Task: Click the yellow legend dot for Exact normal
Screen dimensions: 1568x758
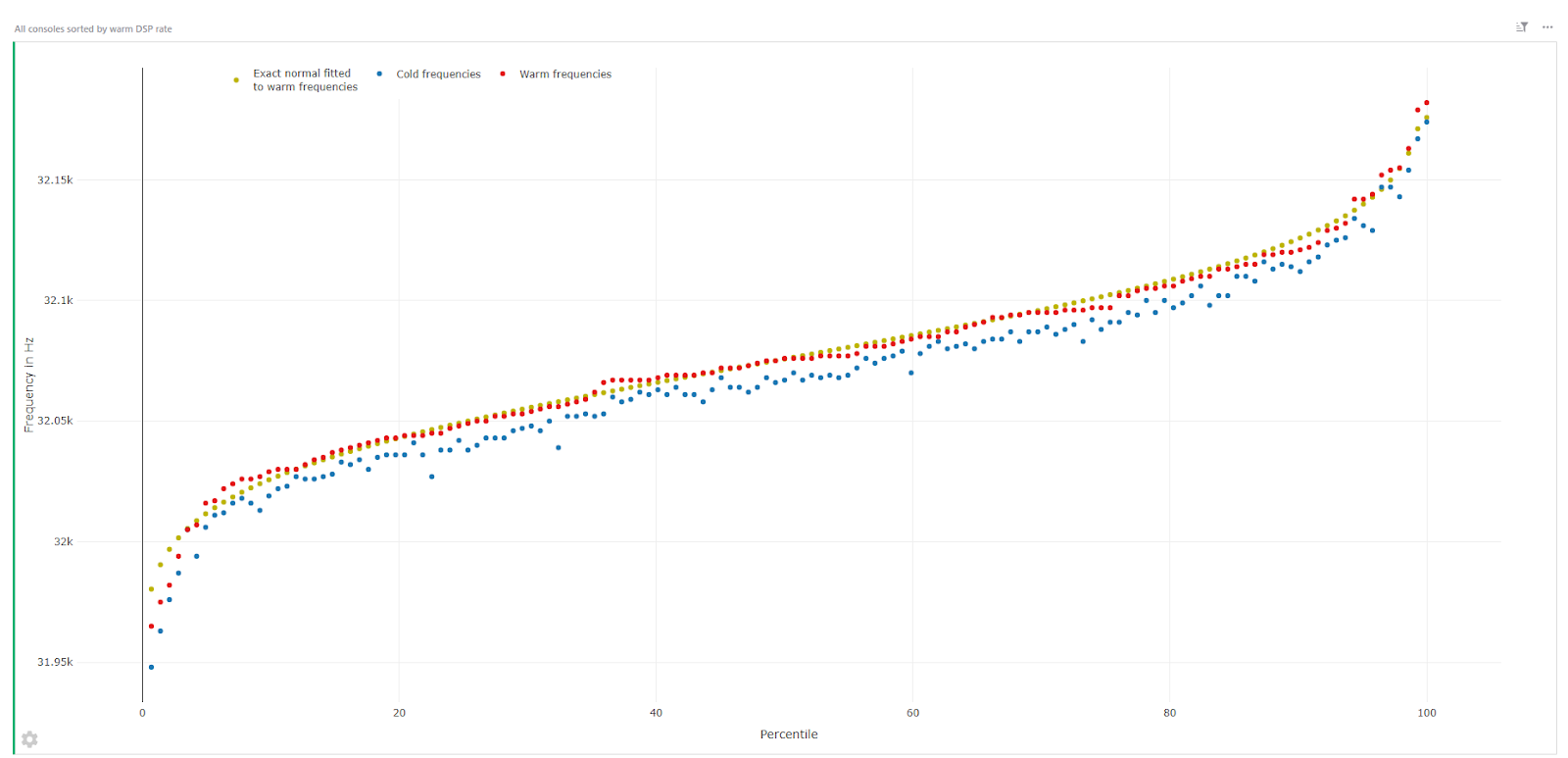Action: [236, 80]
